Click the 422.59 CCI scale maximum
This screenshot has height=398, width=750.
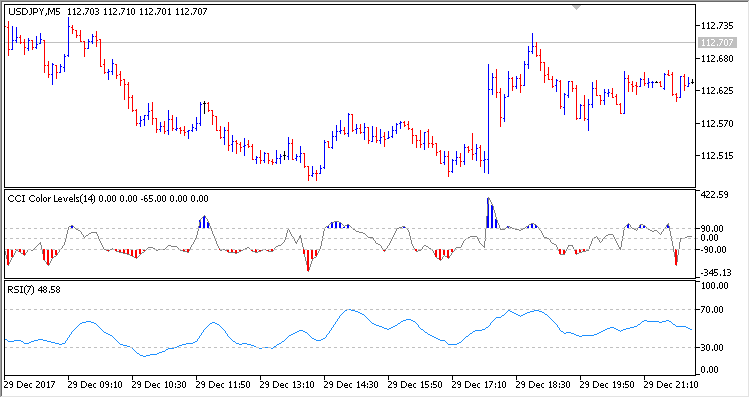[714, 195]
